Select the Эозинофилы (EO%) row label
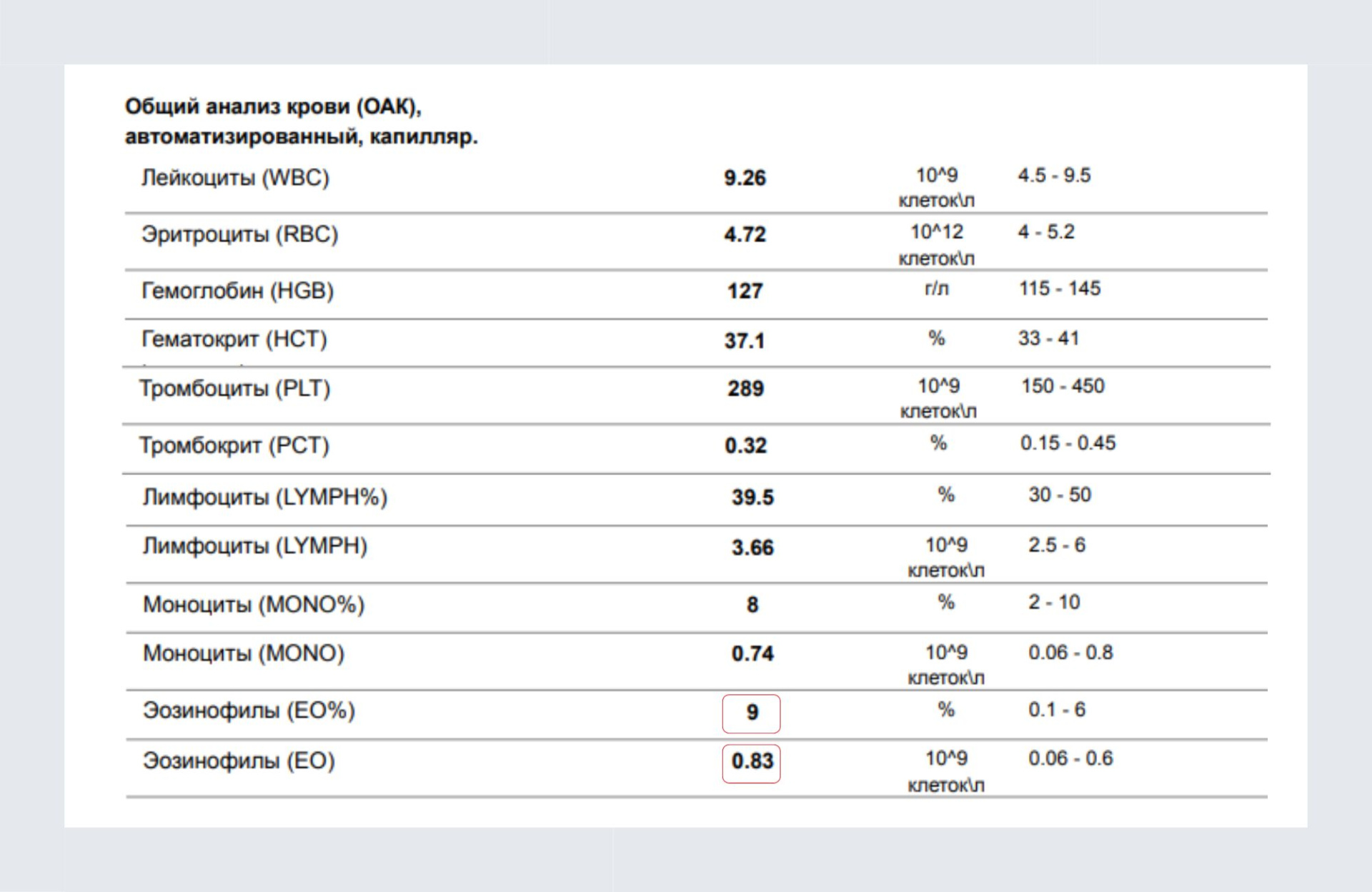The image size is (1372, 892). pos(249,710)
